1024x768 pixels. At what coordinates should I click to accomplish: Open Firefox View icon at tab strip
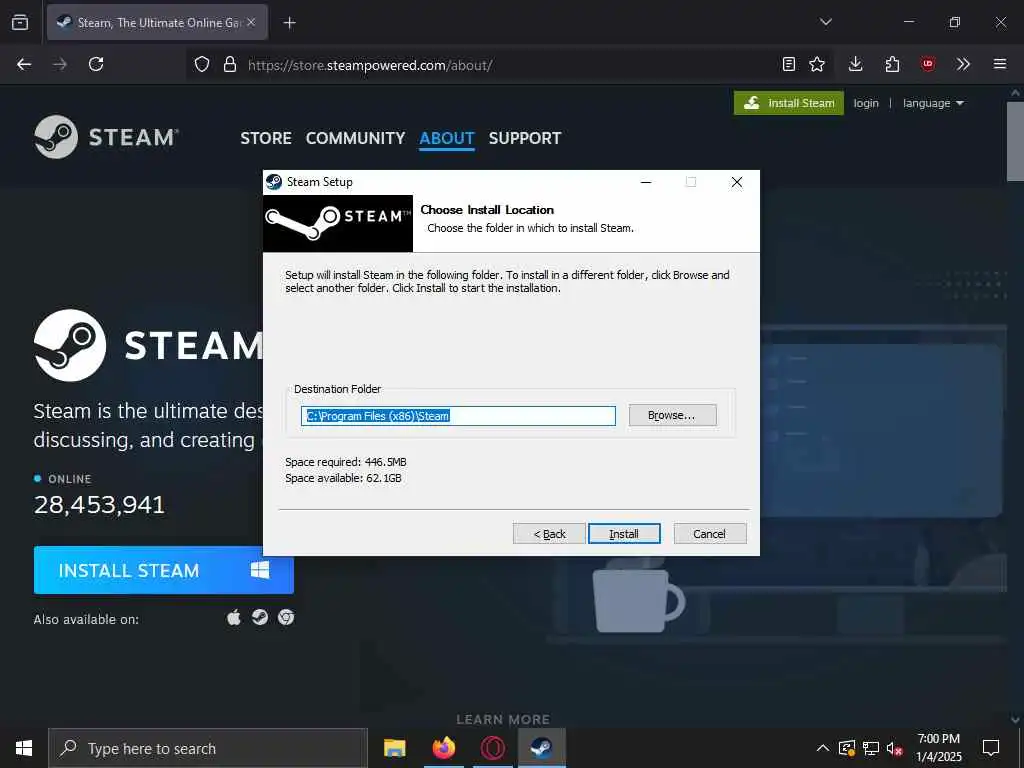20,22
